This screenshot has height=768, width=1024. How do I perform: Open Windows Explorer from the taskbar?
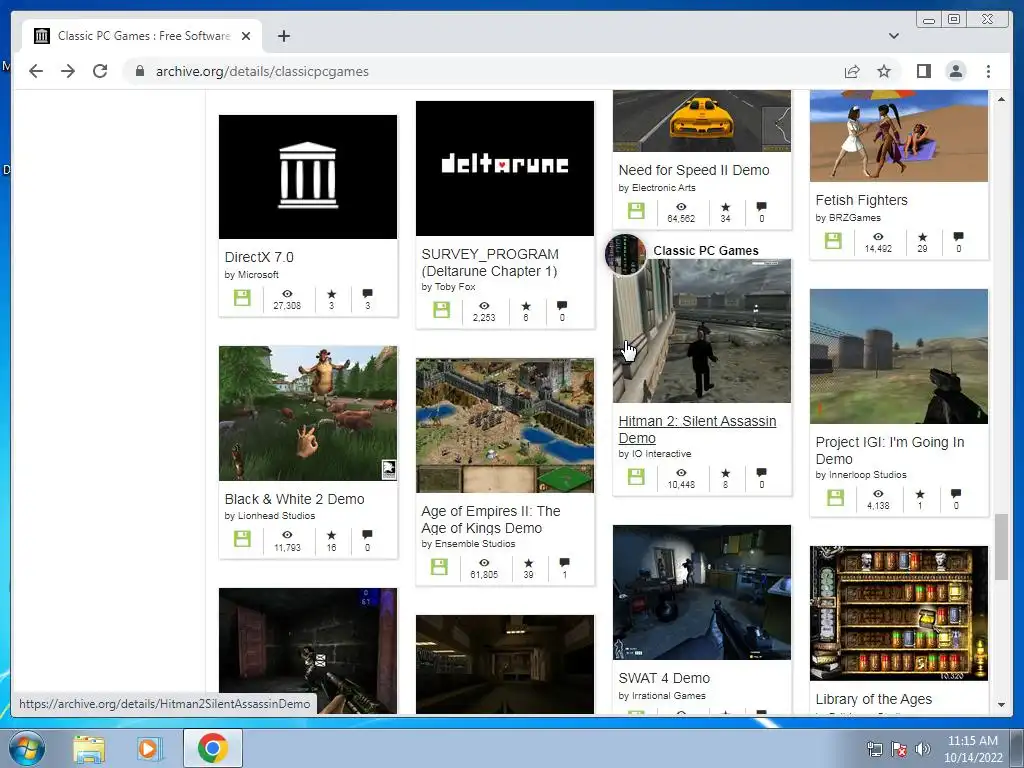click(89, 749)
